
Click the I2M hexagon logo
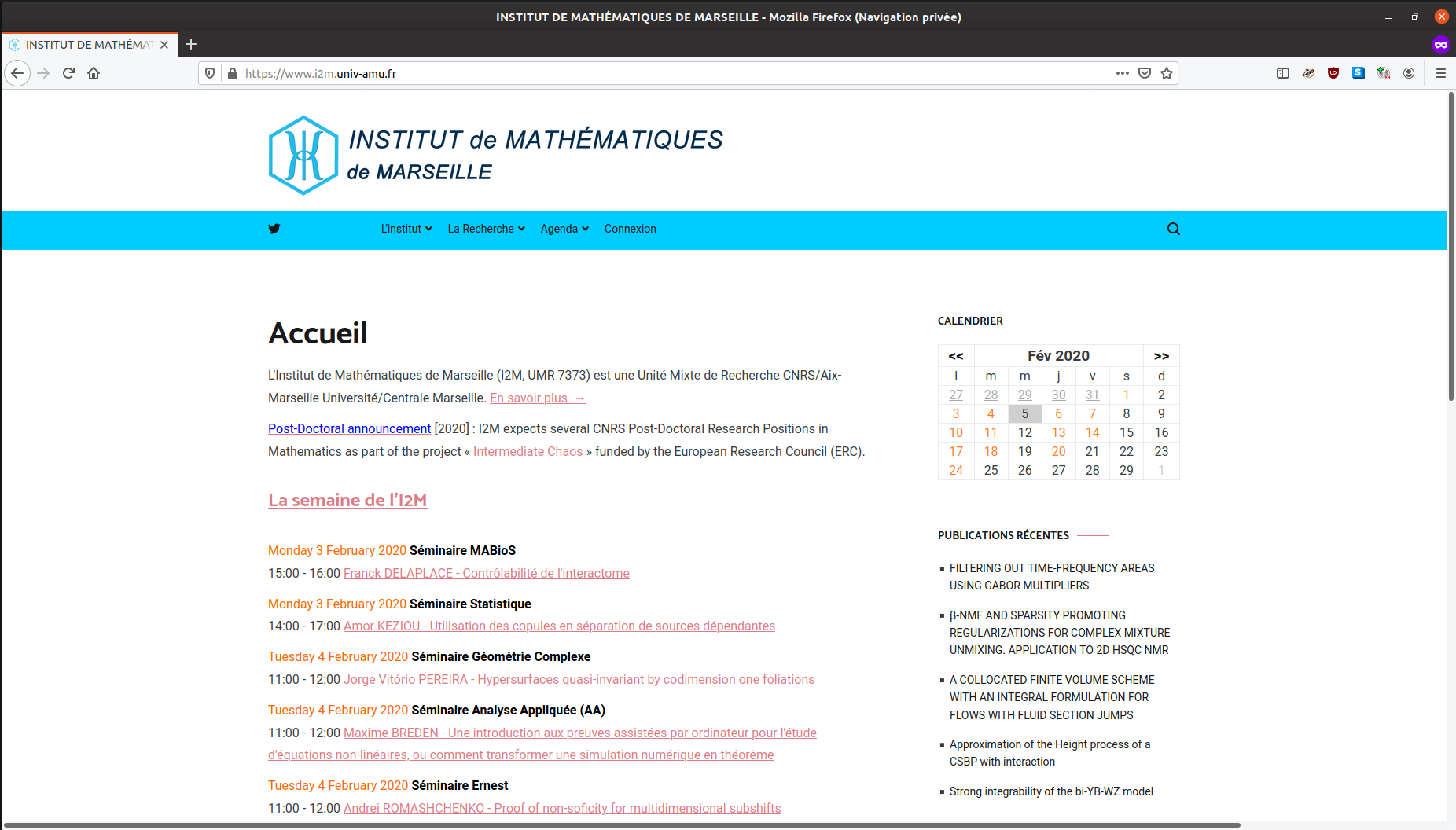pyautogui.click(x=303, y=156)
